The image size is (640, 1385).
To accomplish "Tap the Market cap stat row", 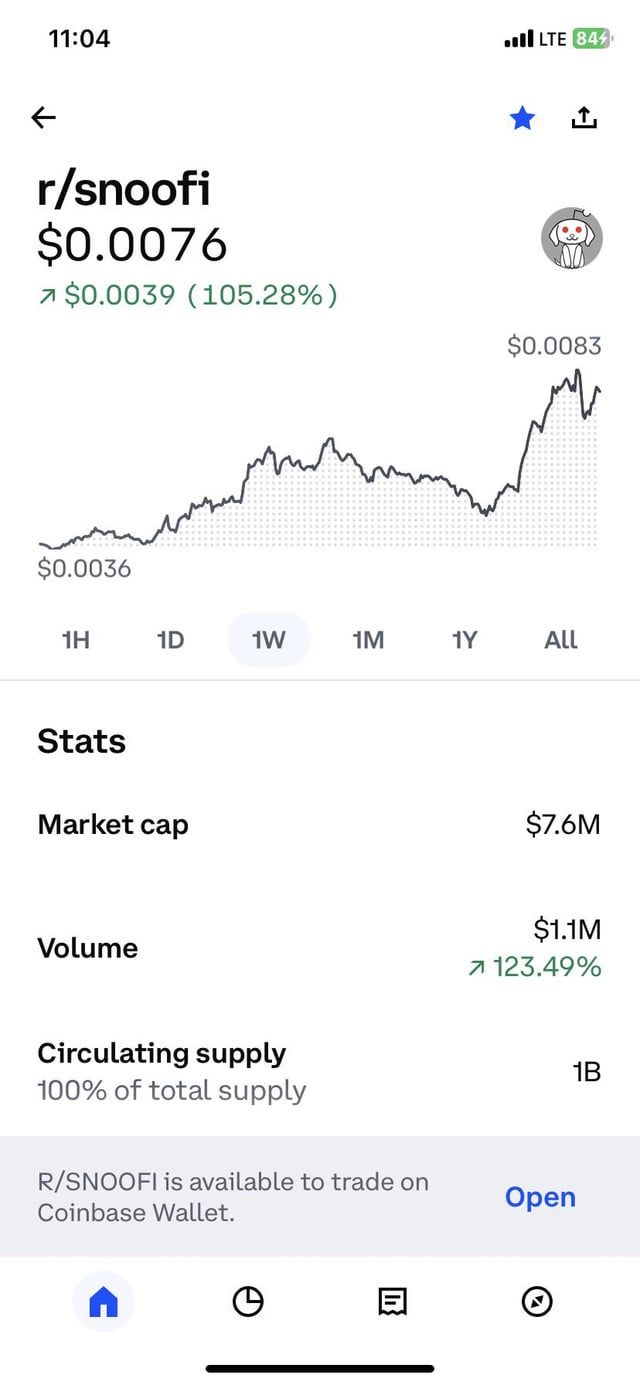I will (320, 825).
